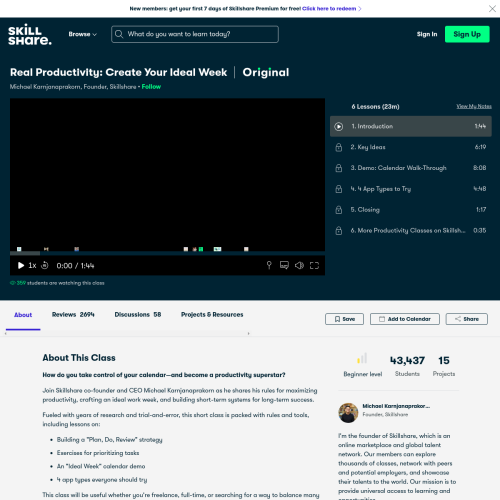Change playback speed 1x control
The width and height of the screenshot is (500, 500).
32,265
